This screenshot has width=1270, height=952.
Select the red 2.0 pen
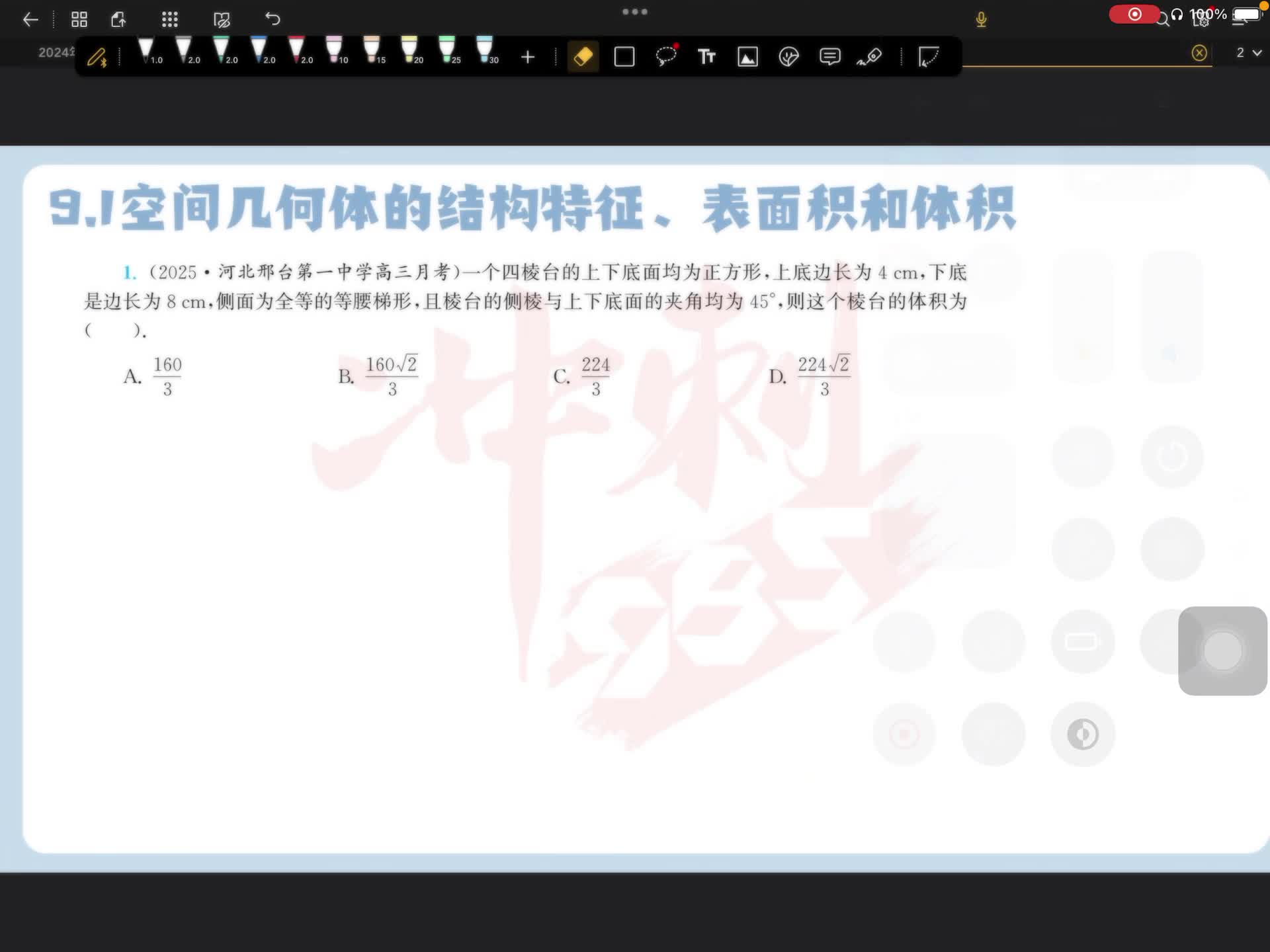[297, 50]
